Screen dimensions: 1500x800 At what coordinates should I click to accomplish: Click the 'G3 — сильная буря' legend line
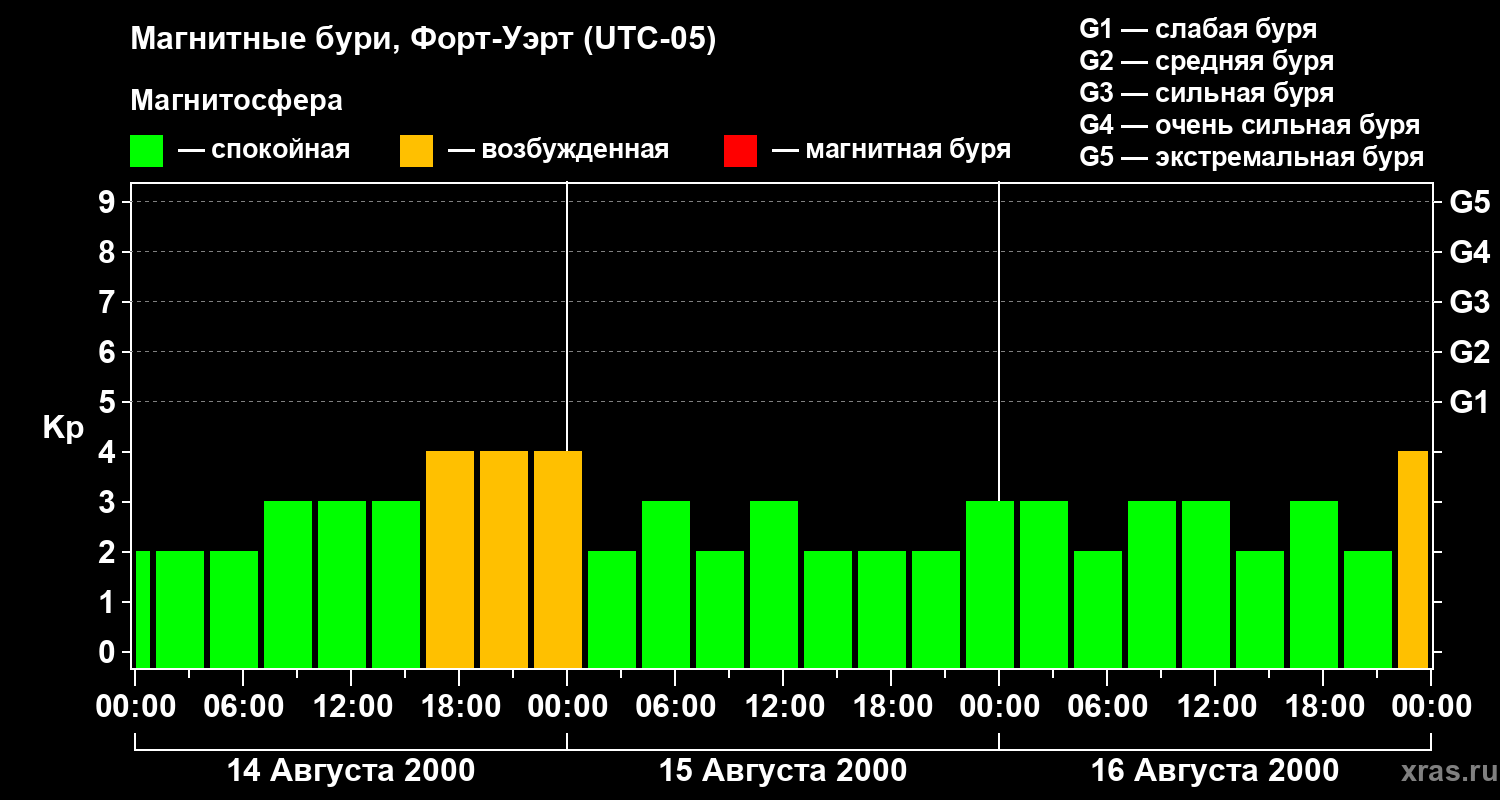(1207, 93)
